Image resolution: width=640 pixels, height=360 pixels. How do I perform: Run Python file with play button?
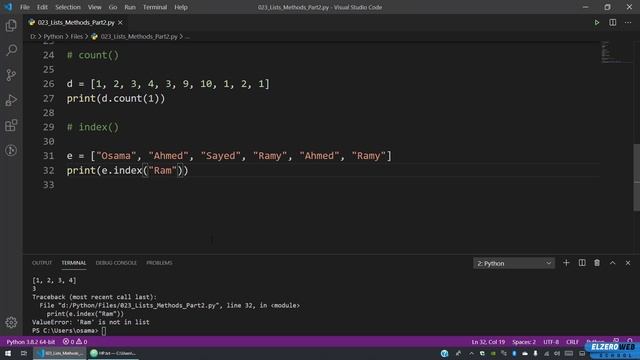(x=597, y=22)
